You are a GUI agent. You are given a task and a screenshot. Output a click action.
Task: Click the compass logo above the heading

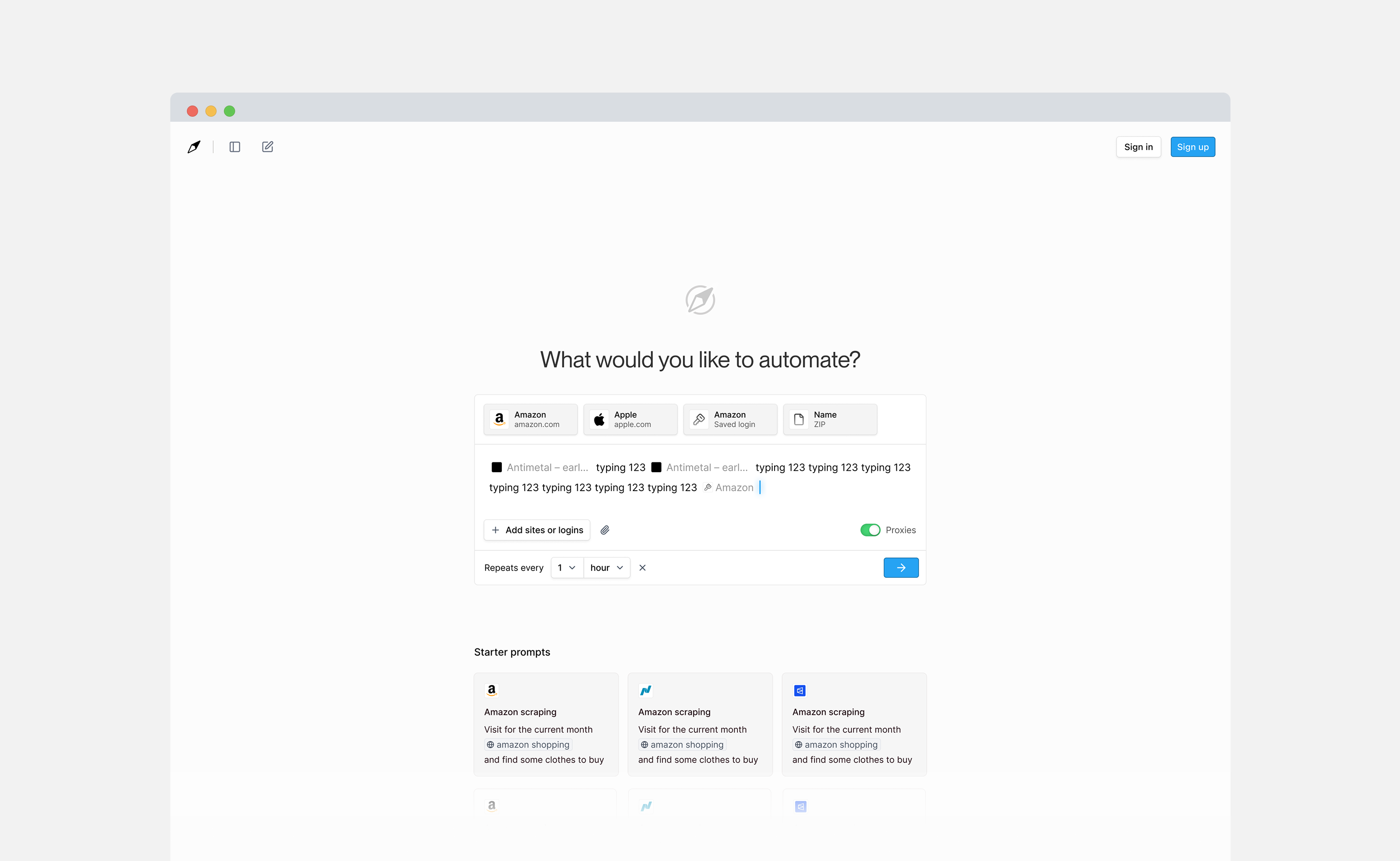(x=700, y=300)
